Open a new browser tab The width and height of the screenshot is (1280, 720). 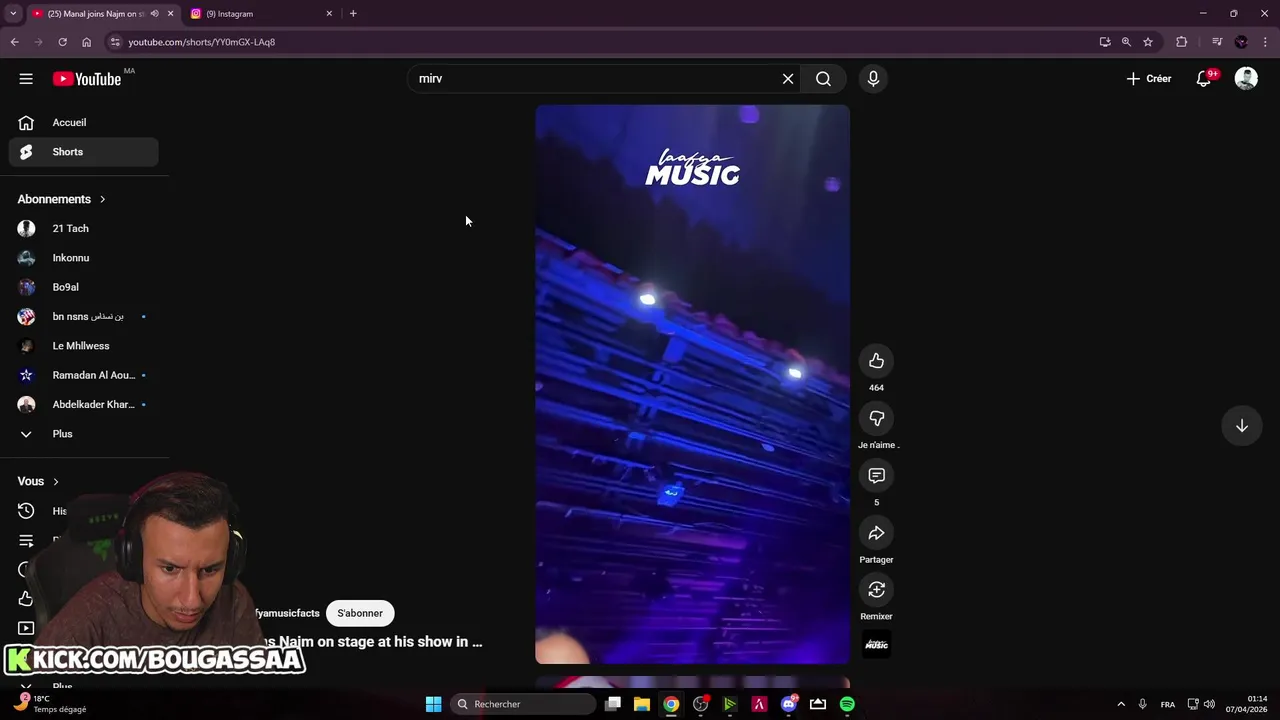[353, 14]
